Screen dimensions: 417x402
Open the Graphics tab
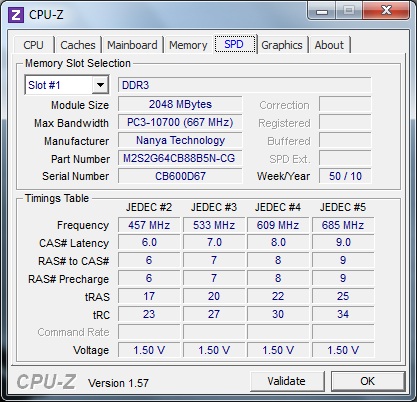pos(282,45)
